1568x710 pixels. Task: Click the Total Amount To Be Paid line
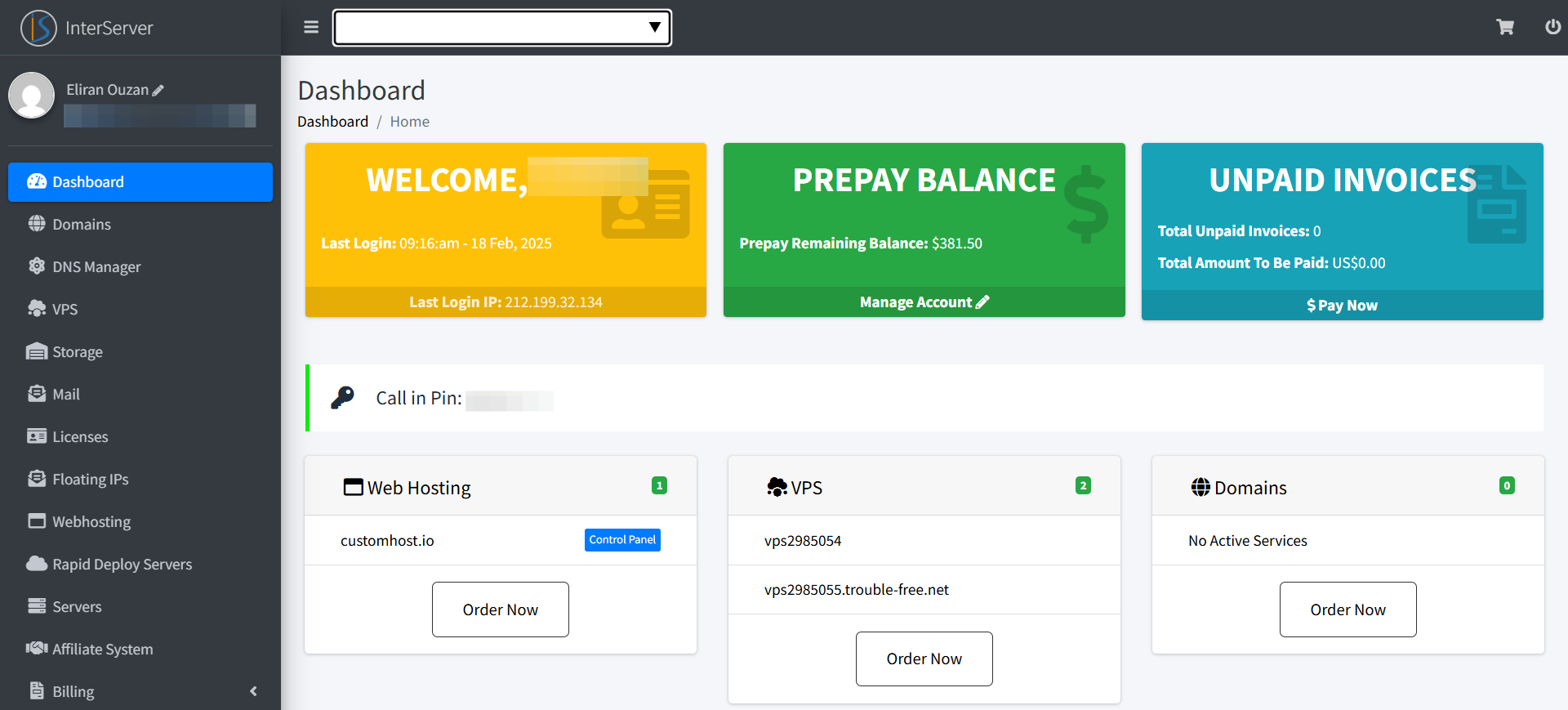tap(1272, 263)
